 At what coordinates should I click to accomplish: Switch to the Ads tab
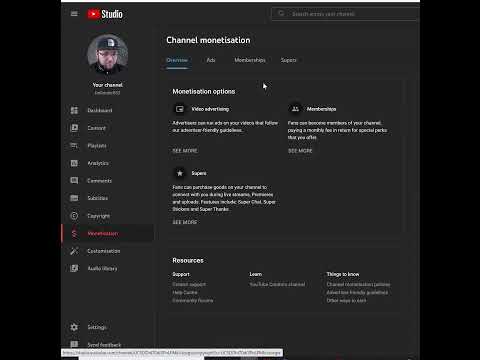click(211, 60)
